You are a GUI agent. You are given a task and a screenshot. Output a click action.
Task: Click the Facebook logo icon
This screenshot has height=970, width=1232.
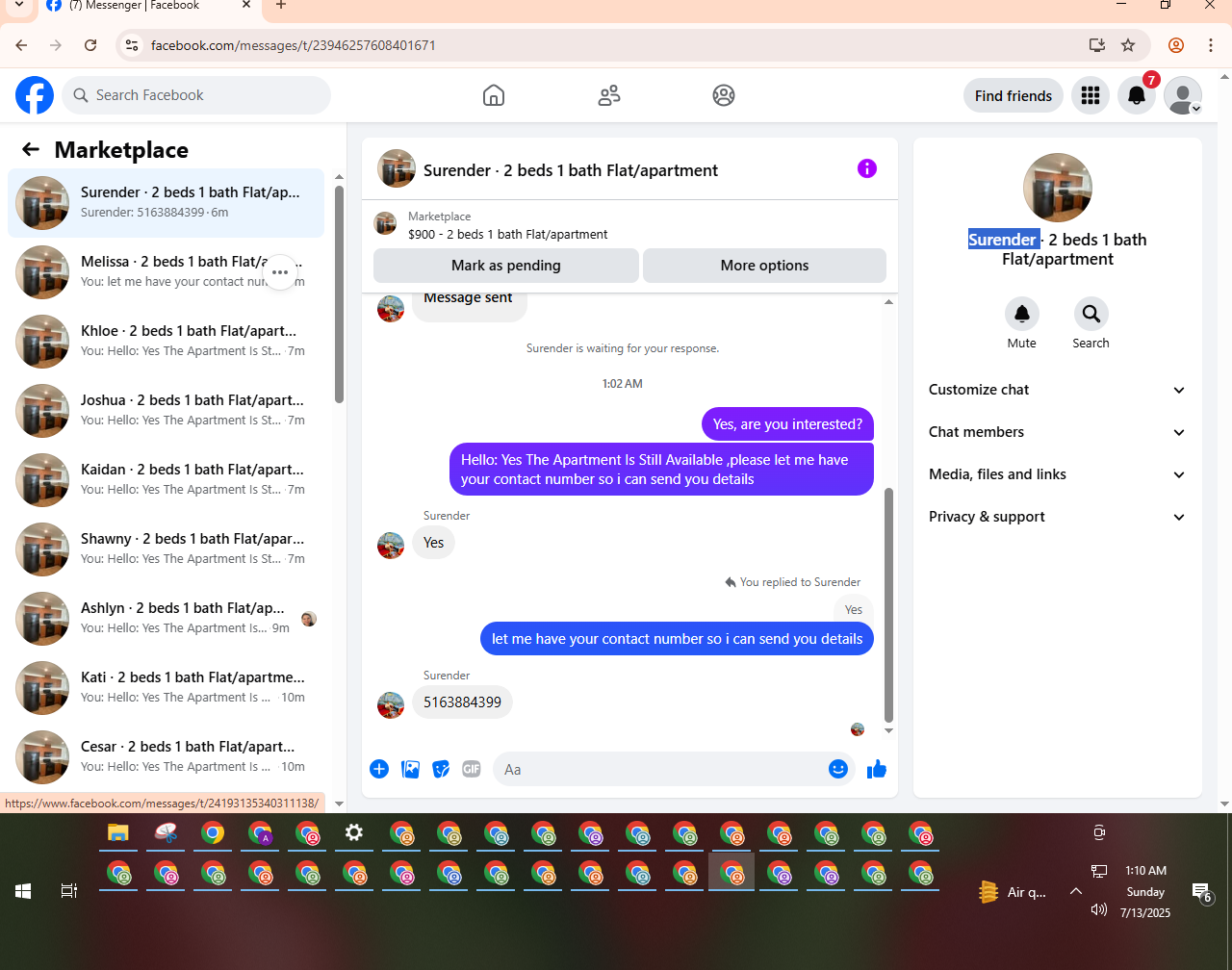(x=35, y=95)
